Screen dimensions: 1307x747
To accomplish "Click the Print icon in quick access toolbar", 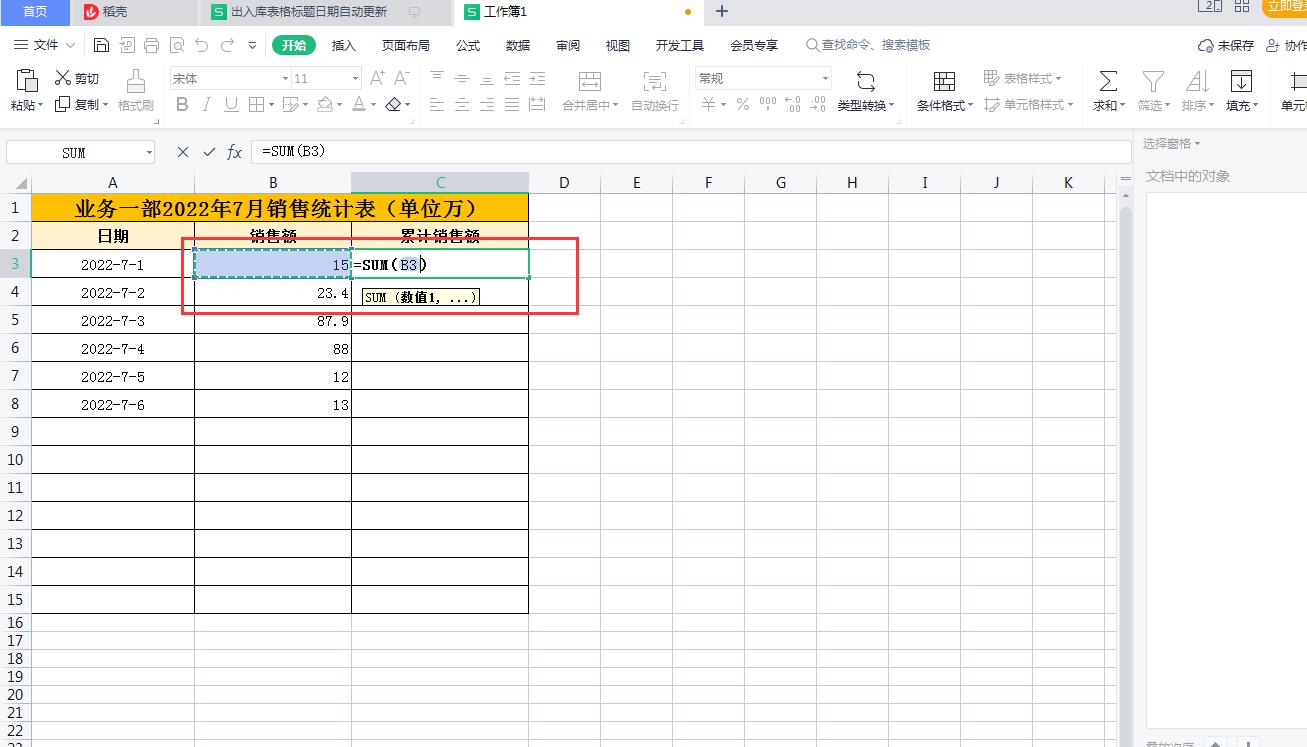I will point(151,45).
